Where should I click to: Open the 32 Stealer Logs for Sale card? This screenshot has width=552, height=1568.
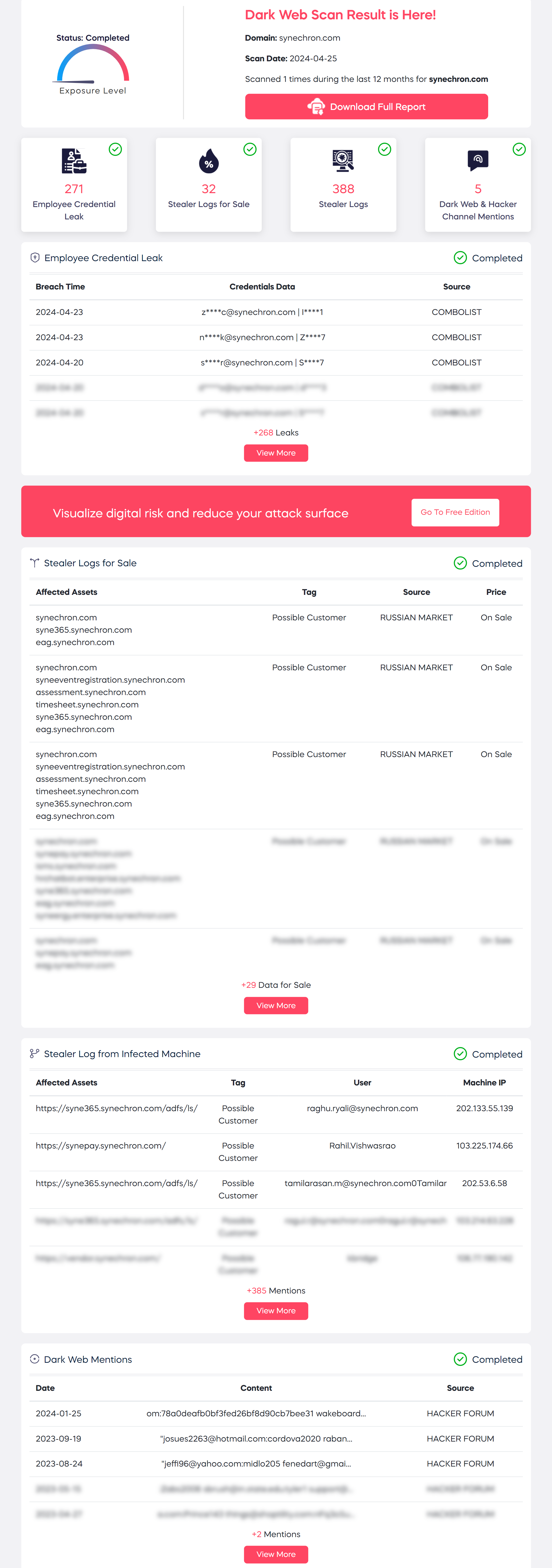(209, 184)
